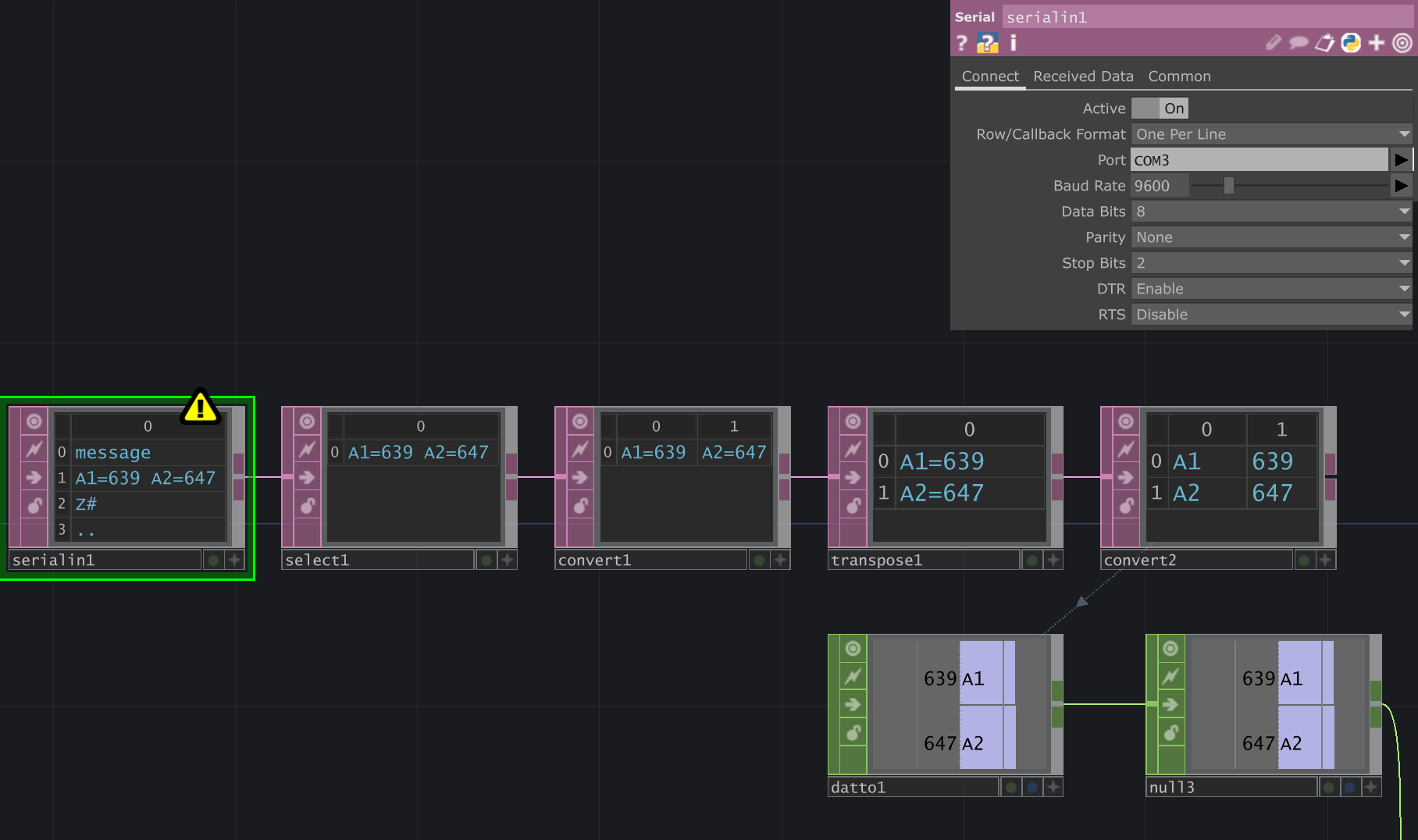The width and height of the screenshot is (1418, 840).
Task: Switch to the Received Data tab
Action: (x=1084, y=76)
